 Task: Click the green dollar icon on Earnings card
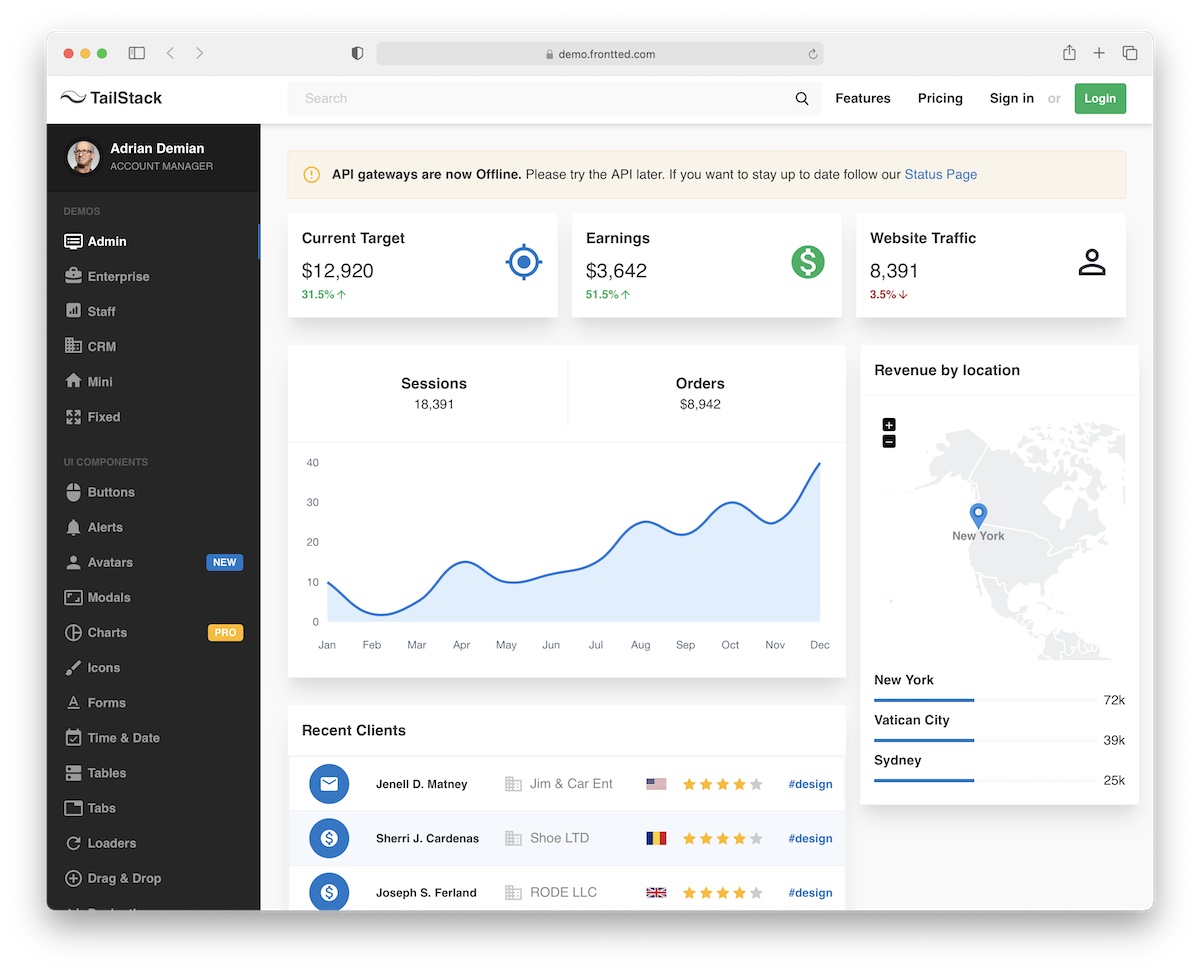point(807,262)
